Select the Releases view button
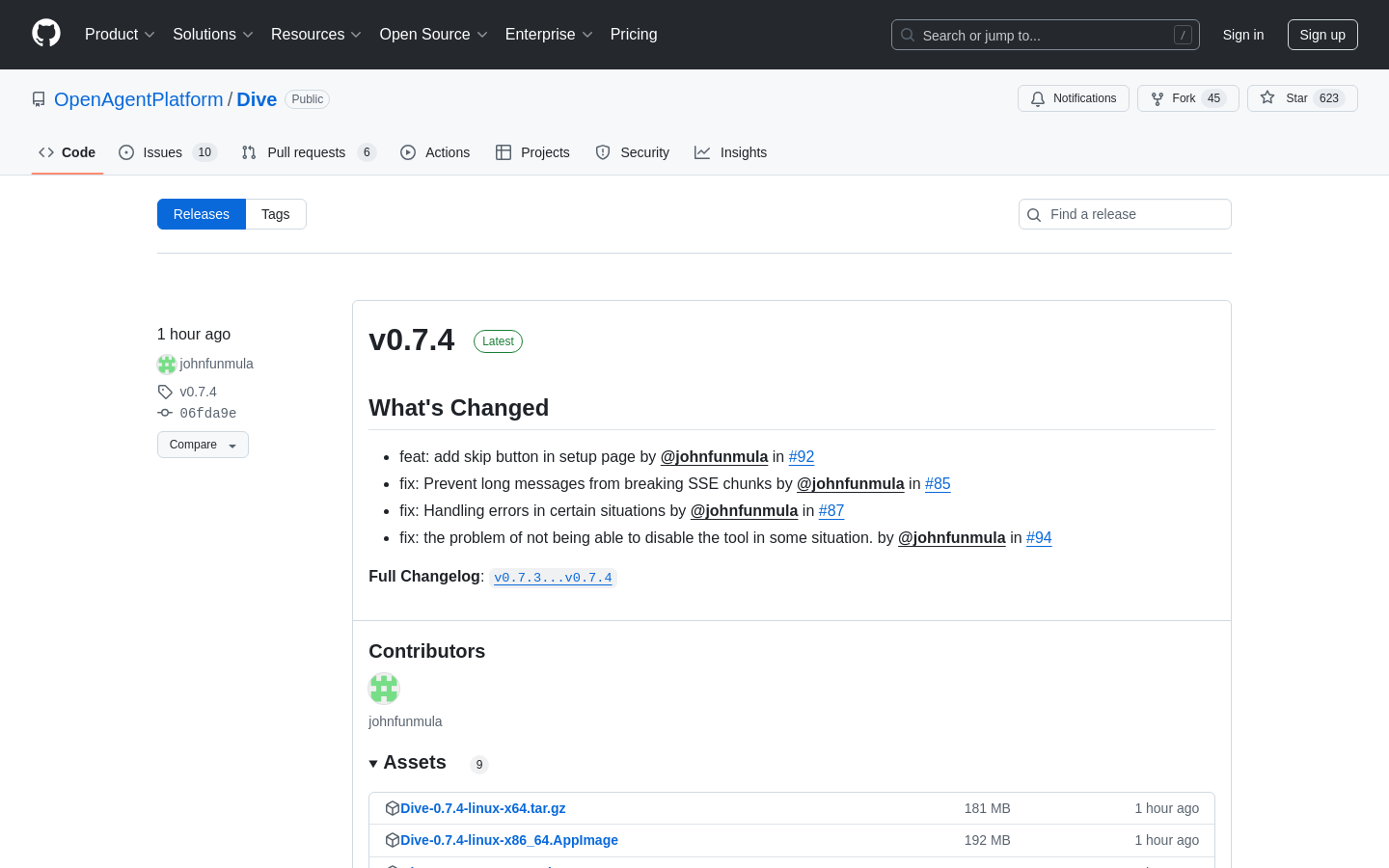This screenshot has width=1389, height=868. (x=202, y=214)
